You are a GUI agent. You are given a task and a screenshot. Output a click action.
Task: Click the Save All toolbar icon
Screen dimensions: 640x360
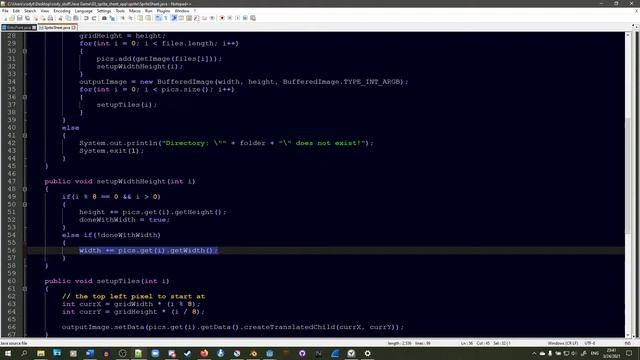click(x=27, y=18)
